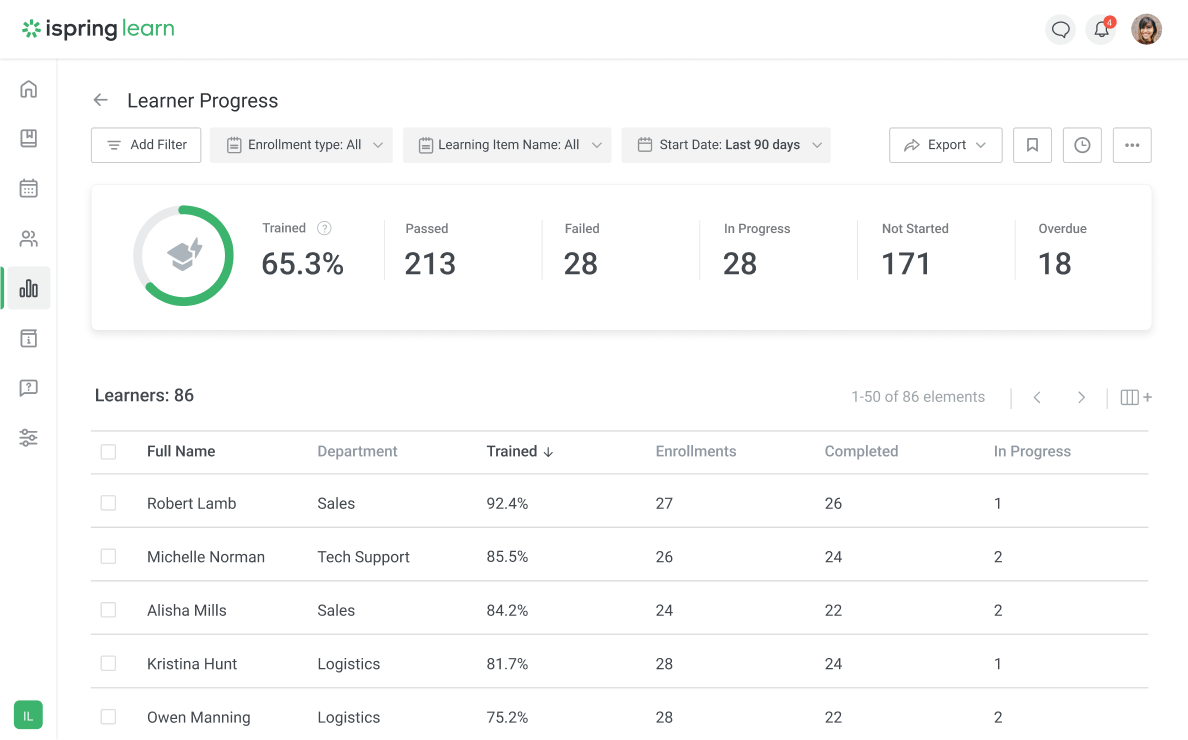The image size is (1188, 740).
Task: Open the Home sidebar icon
Action: tap(28, 88)
